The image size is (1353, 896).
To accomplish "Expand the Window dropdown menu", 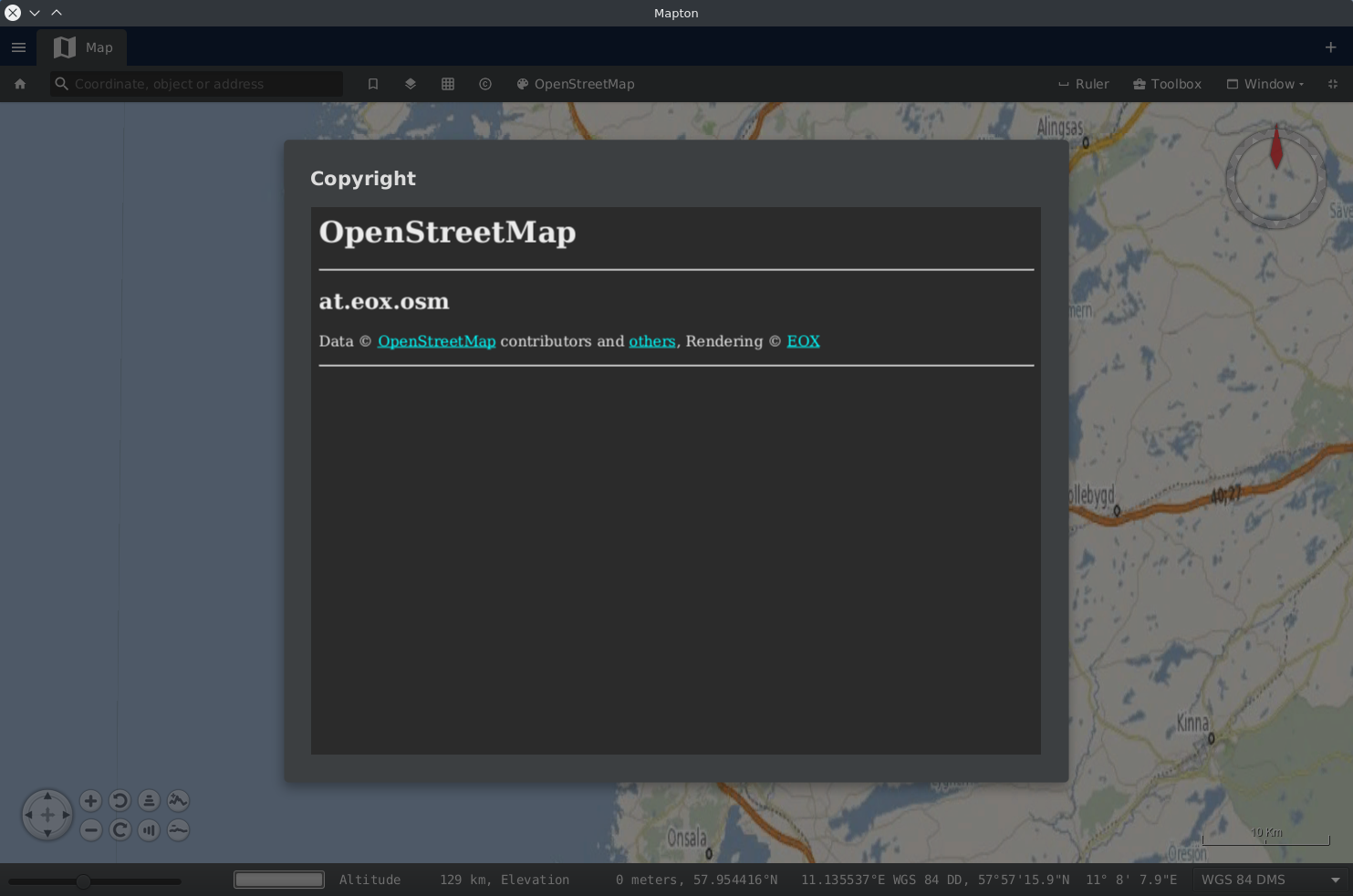I will coord(1265,84).
